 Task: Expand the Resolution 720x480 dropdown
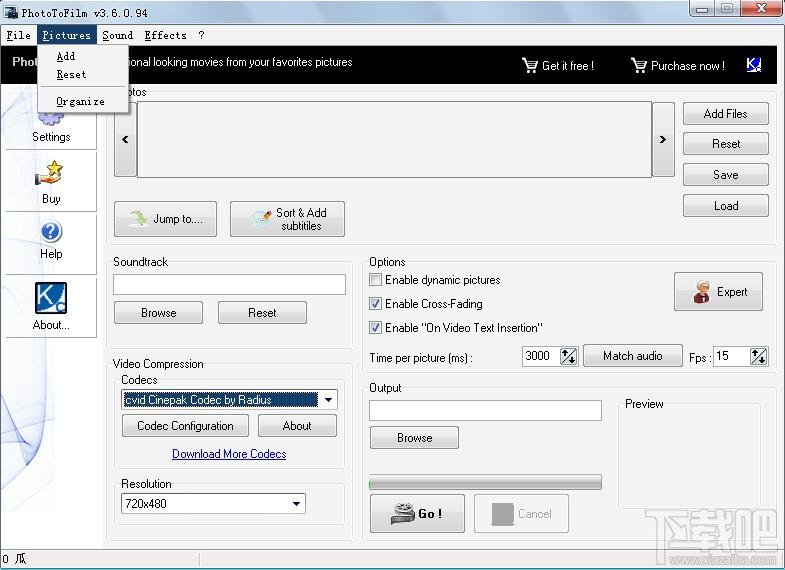tap(296, 503)
